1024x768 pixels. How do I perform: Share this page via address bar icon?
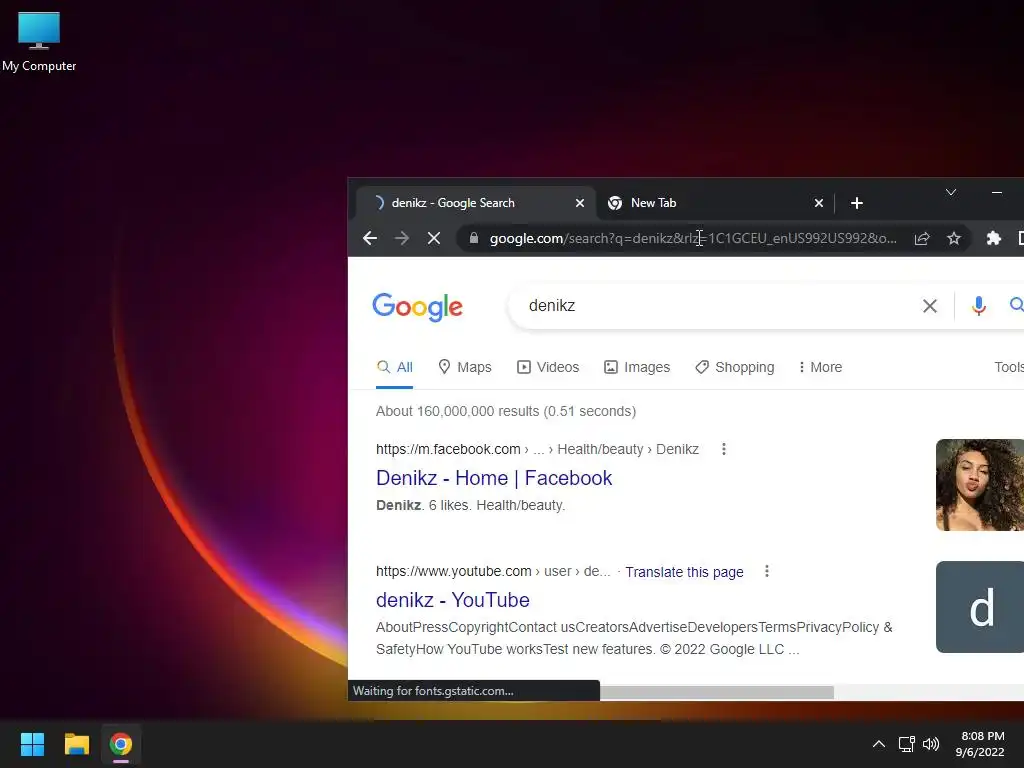[921, 238]
